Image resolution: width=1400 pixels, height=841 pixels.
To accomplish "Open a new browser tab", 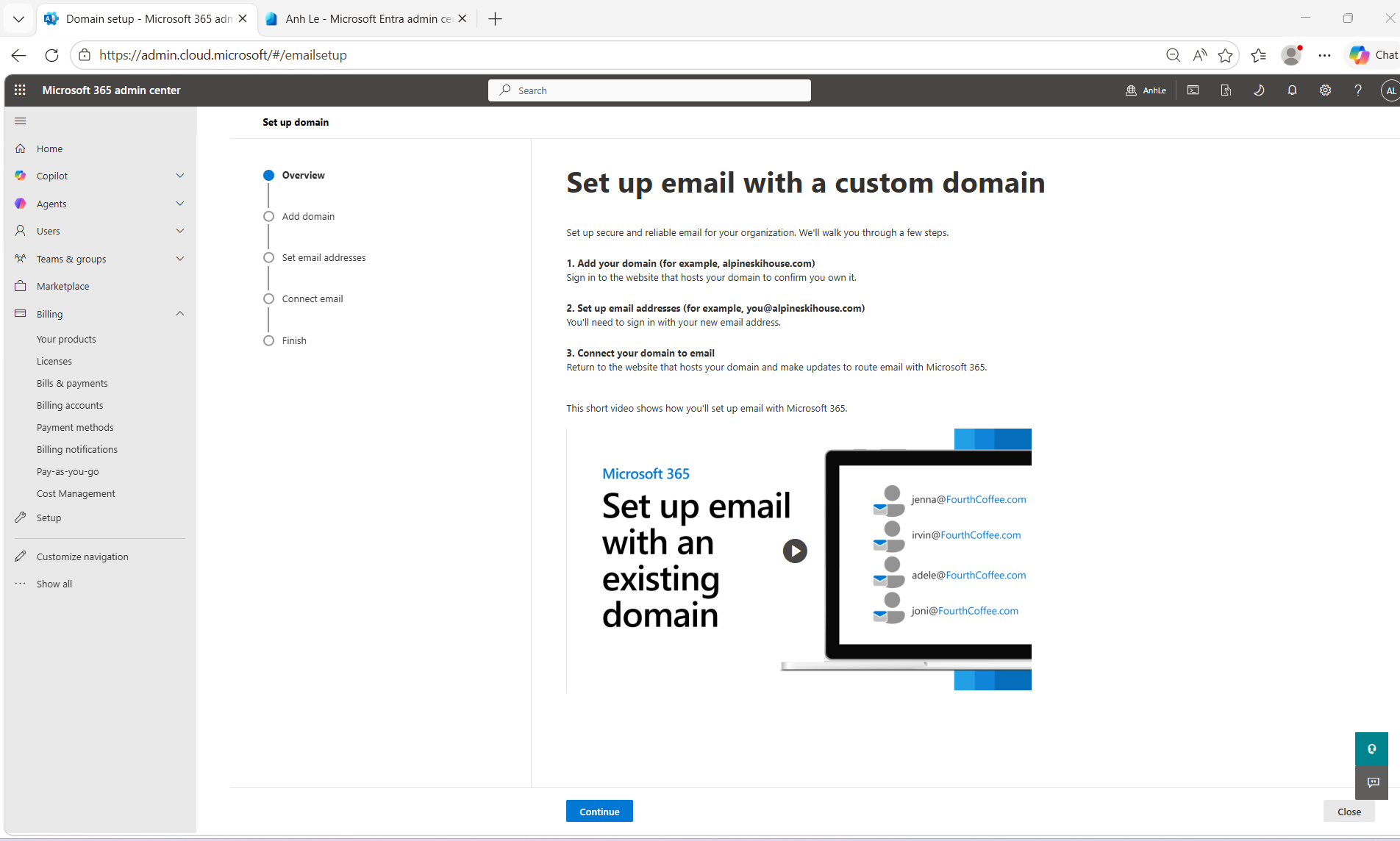I will (x=496, y=19).
